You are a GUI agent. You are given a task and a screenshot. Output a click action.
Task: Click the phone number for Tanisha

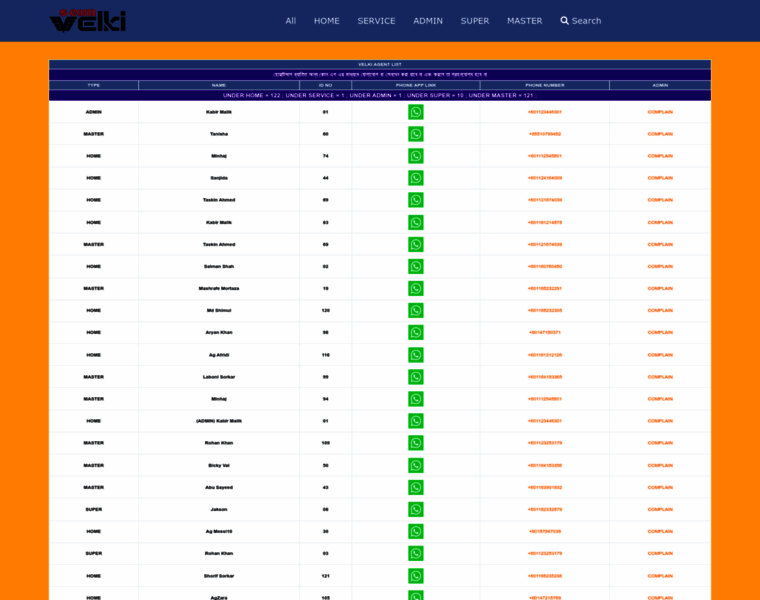[x=545, y=134]
